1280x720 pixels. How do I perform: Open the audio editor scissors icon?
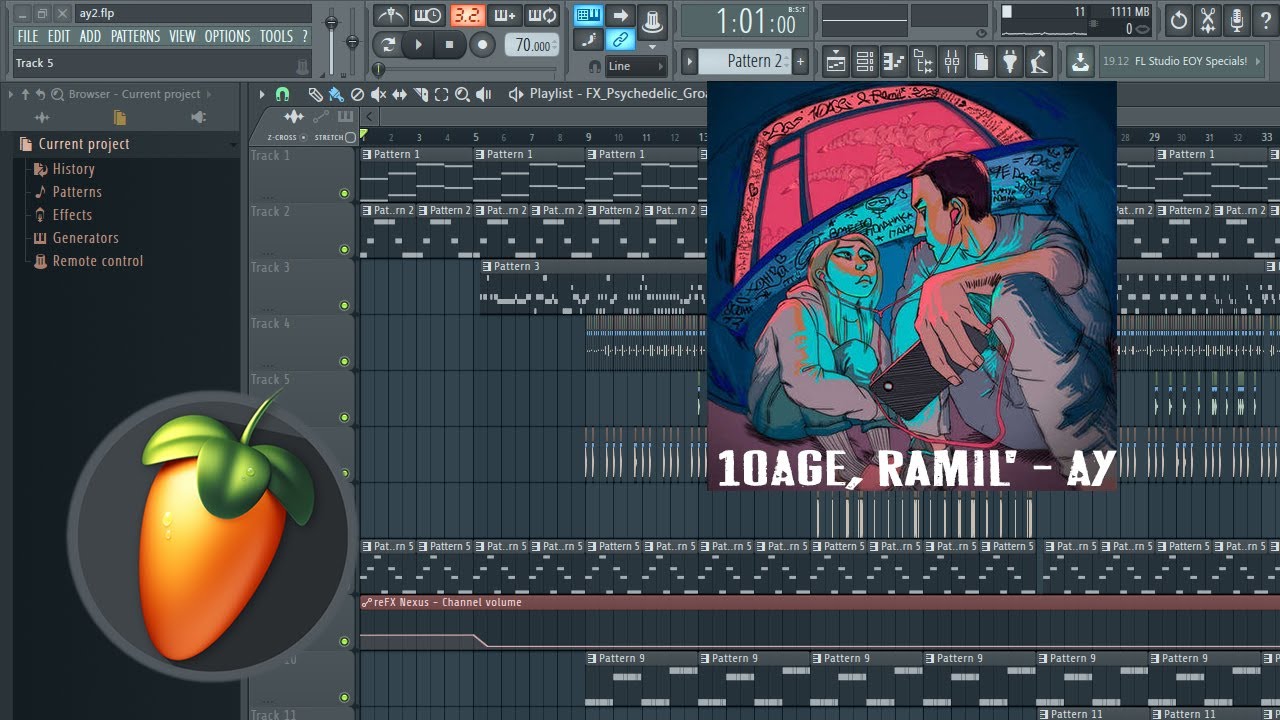tap(1208, 20)
